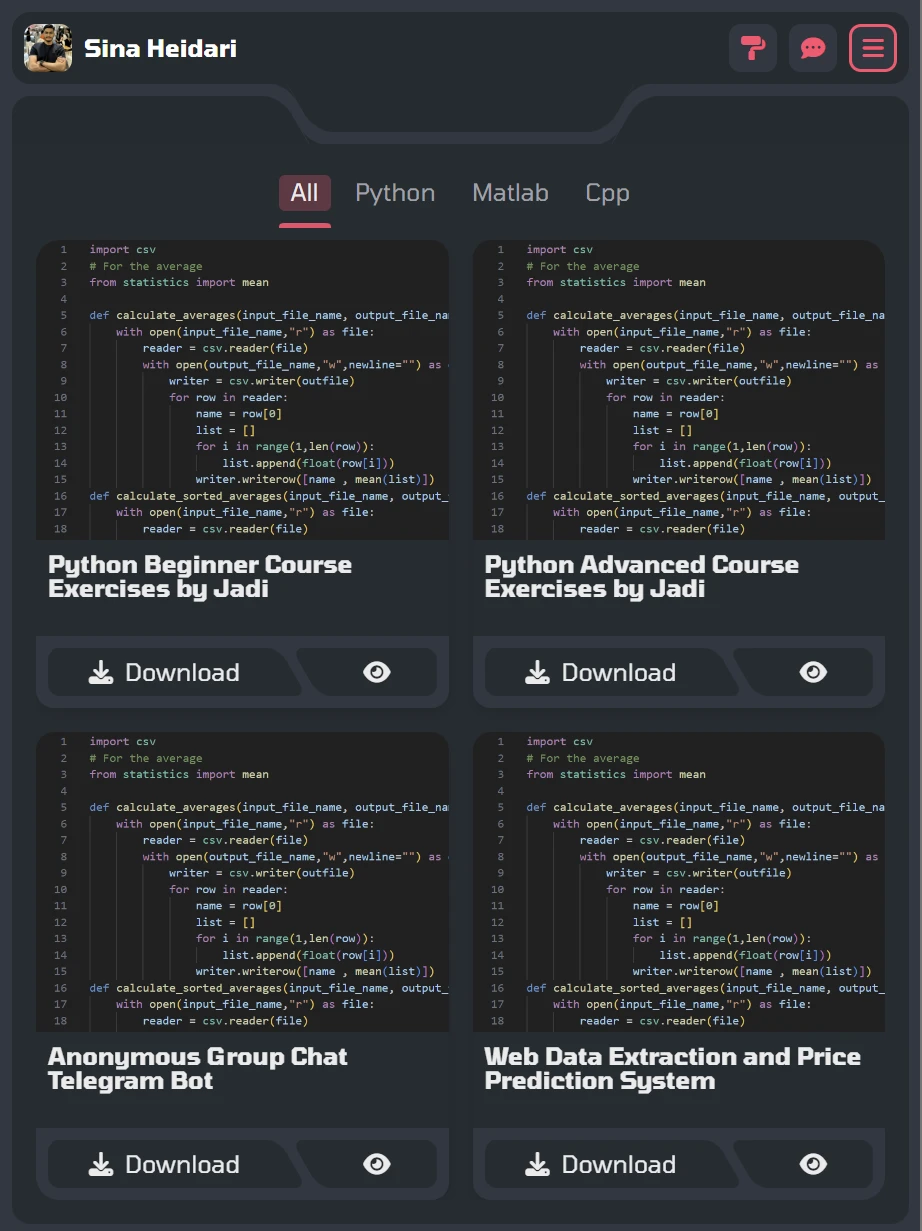Screen dimensions: 922x1231
Task: Click the Sina Heidari name in header
Action: coord(160,48)
